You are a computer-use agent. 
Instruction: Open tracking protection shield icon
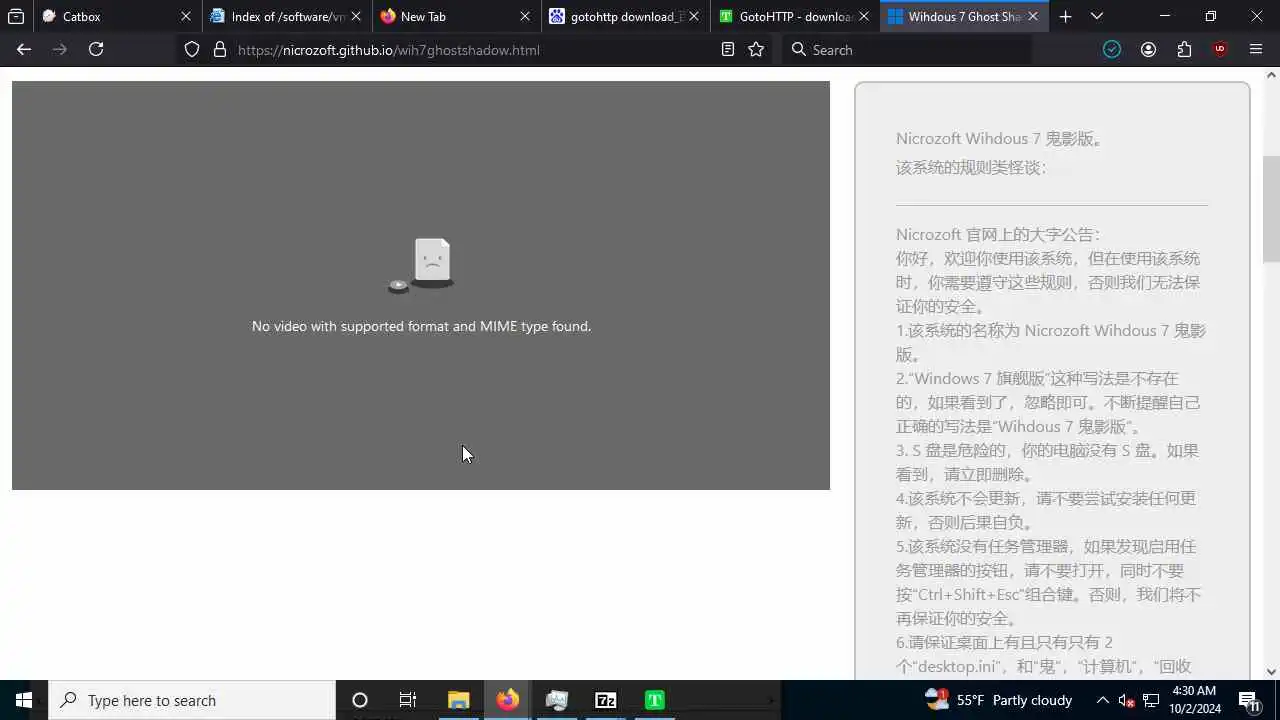pyautogui.click(x=192, y=49)
